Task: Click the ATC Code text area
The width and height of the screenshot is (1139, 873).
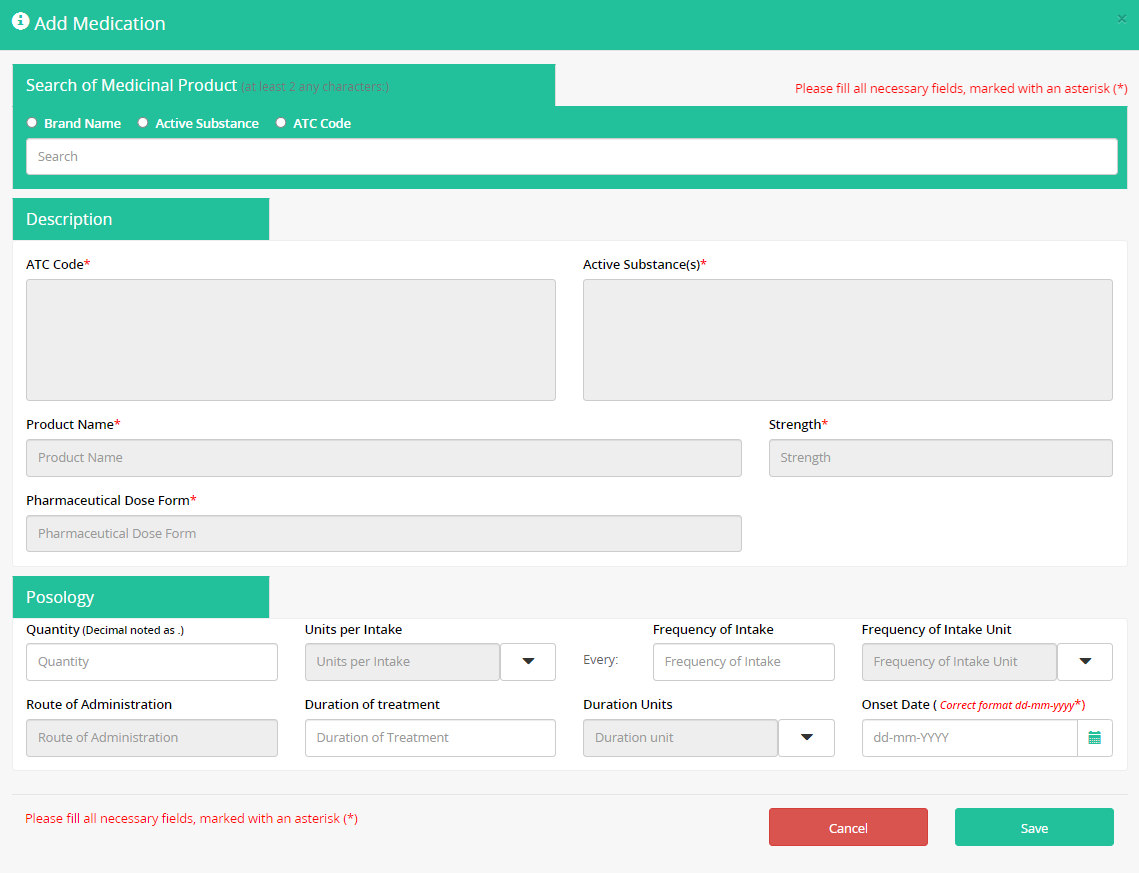Action: (290, 340)
